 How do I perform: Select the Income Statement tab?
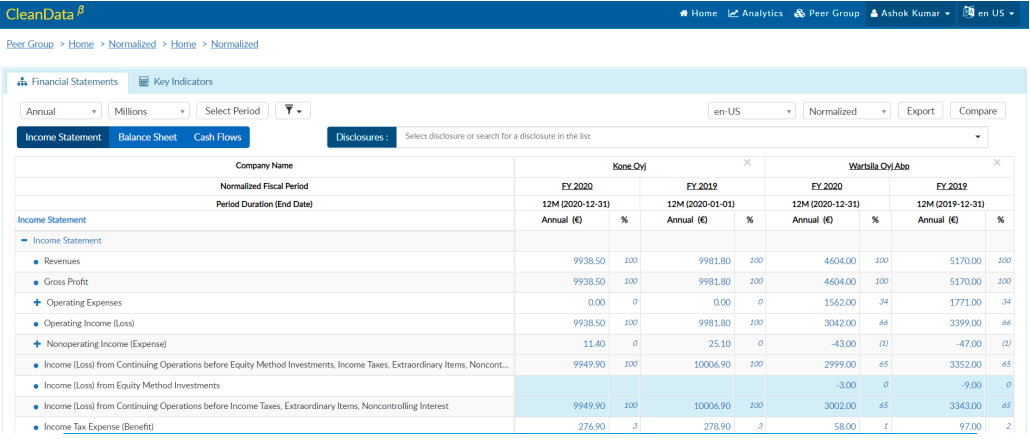coord(63,137)
